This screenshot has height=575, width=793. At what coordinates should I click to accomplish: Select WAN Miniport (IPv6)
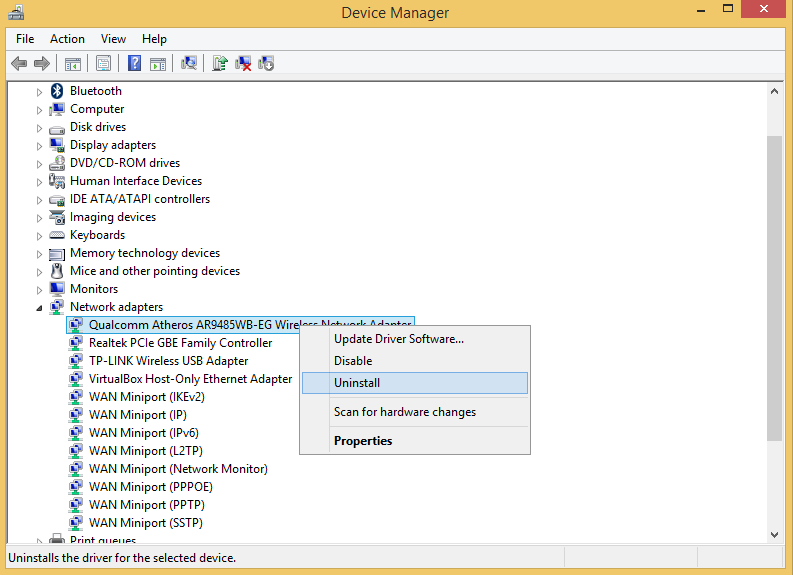tap(144, 433)
